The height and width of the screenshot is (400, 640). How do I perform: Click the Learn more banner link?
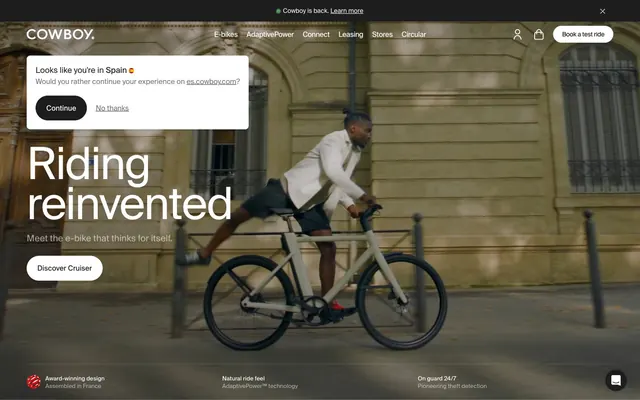point(347,11)
